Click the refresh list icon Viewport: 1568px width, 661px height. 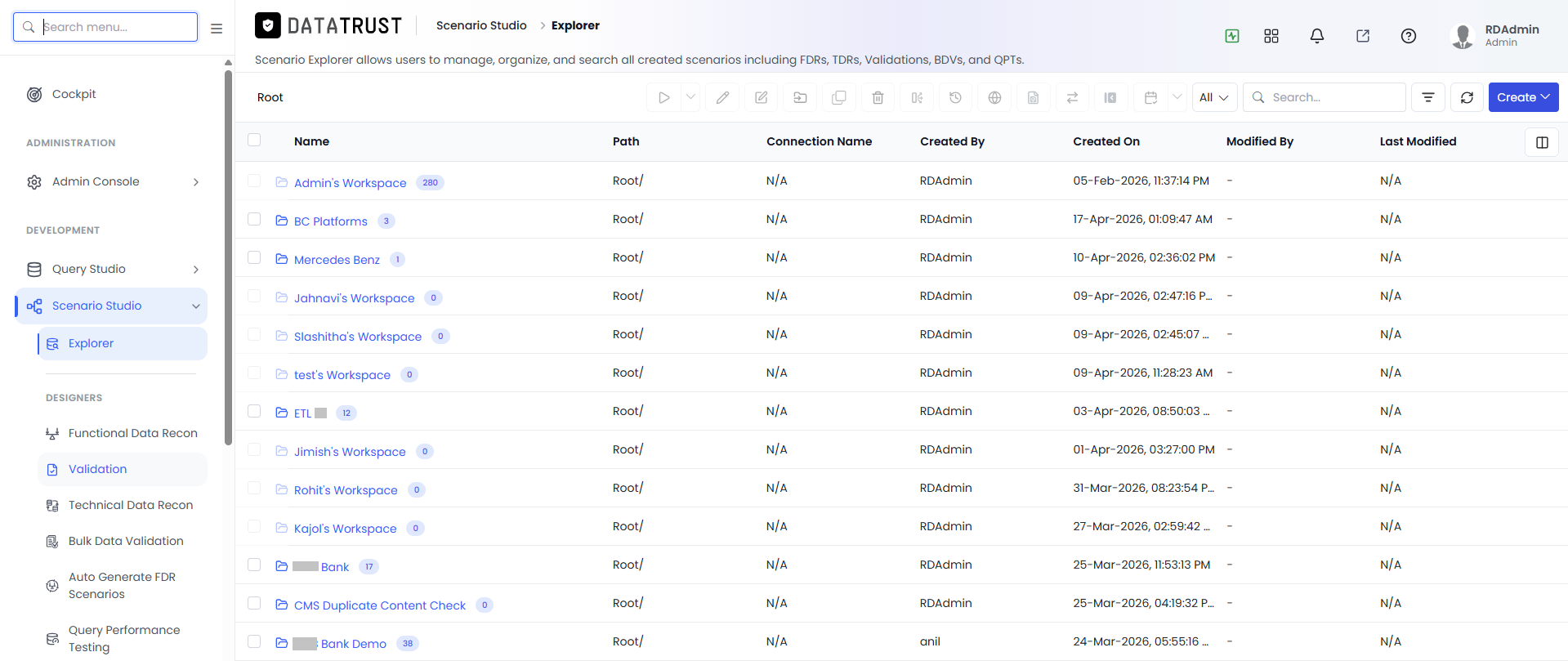pyautogui.click(x=1467, y=97)
